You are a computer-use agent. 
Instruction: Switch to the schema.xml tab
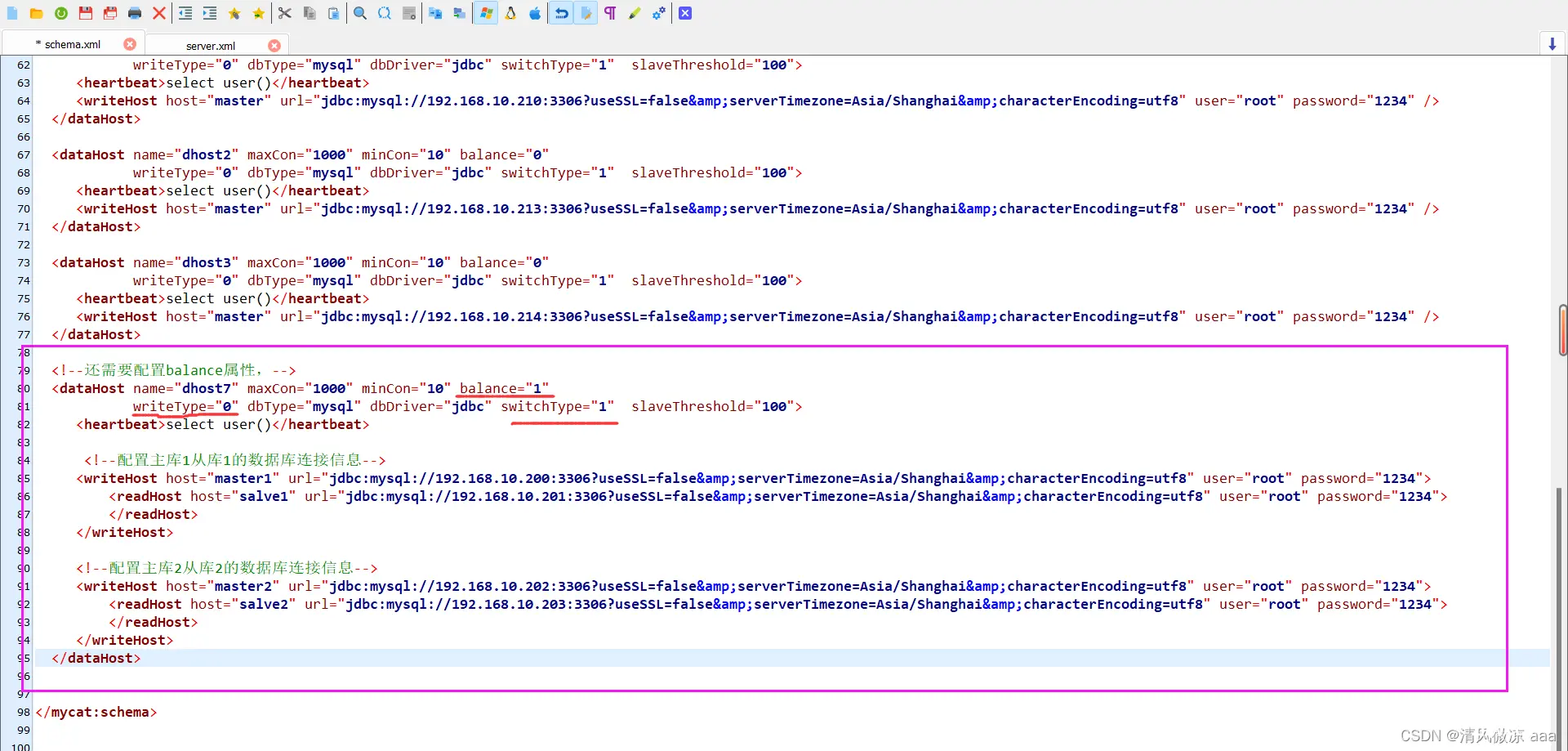tap(72, 44)
